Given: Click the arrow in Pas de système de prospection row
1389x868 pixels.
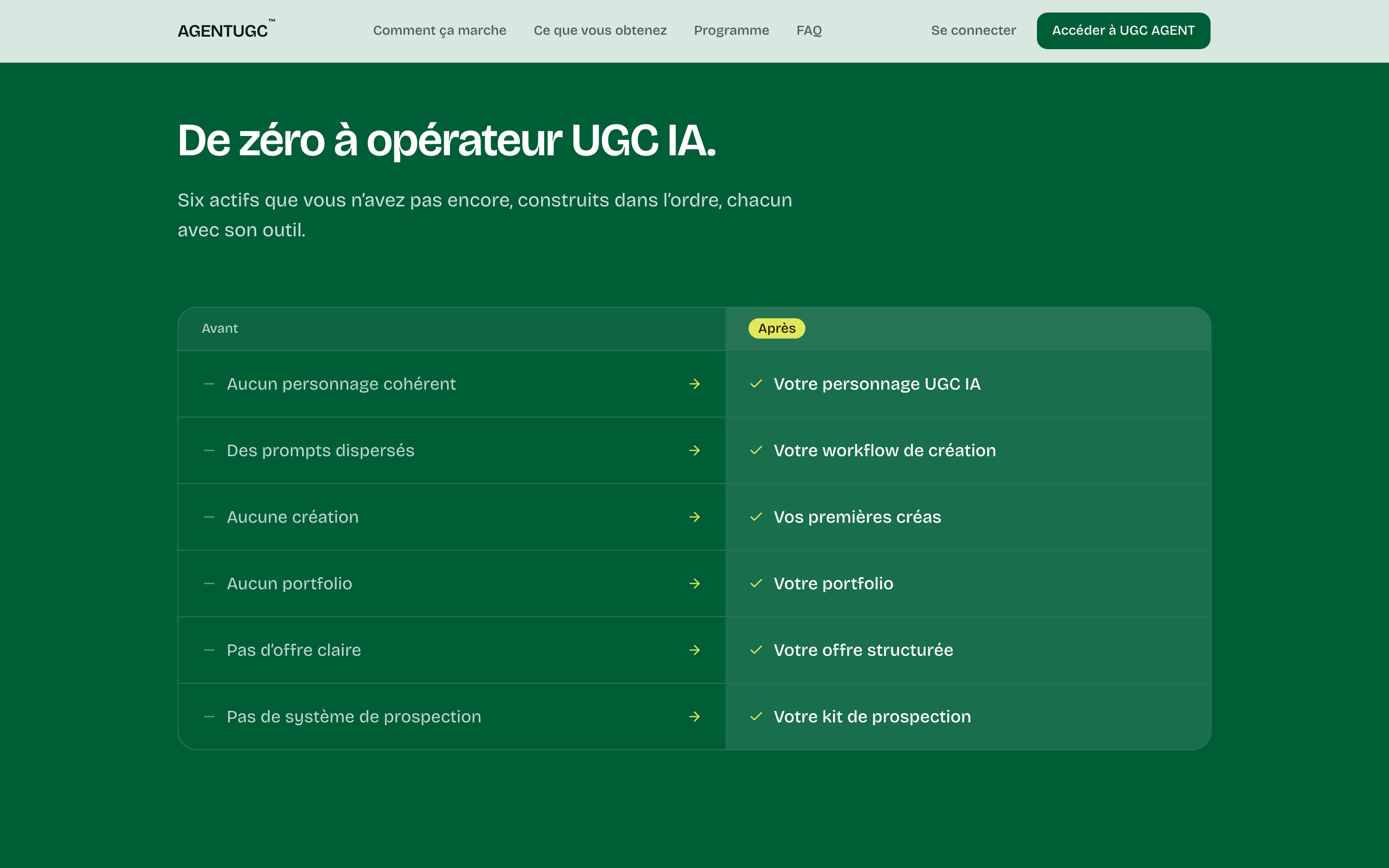Looking at the screenshot, I should pyautogui.click(x=694, y=717).
